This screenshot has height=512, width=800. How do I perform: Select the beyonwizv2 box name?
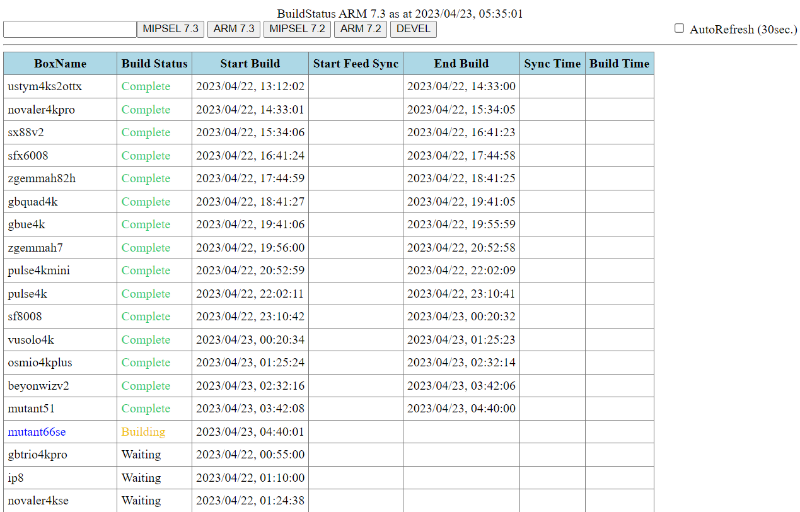tap(38, 386)
